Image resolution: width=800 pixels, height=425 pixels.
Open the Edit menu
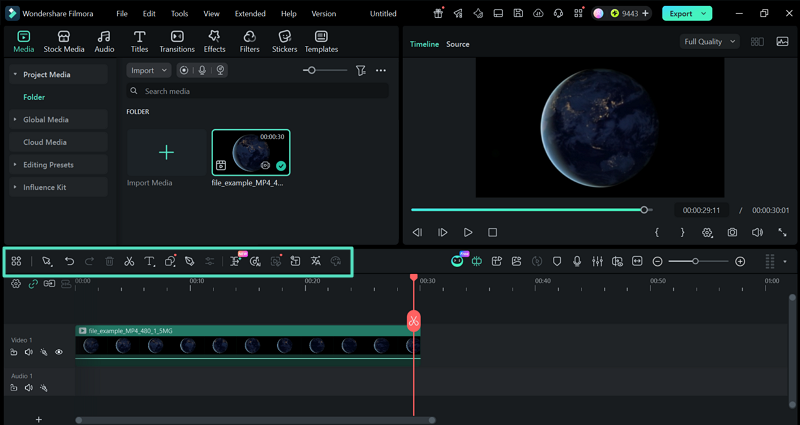[x=149, y=14]
